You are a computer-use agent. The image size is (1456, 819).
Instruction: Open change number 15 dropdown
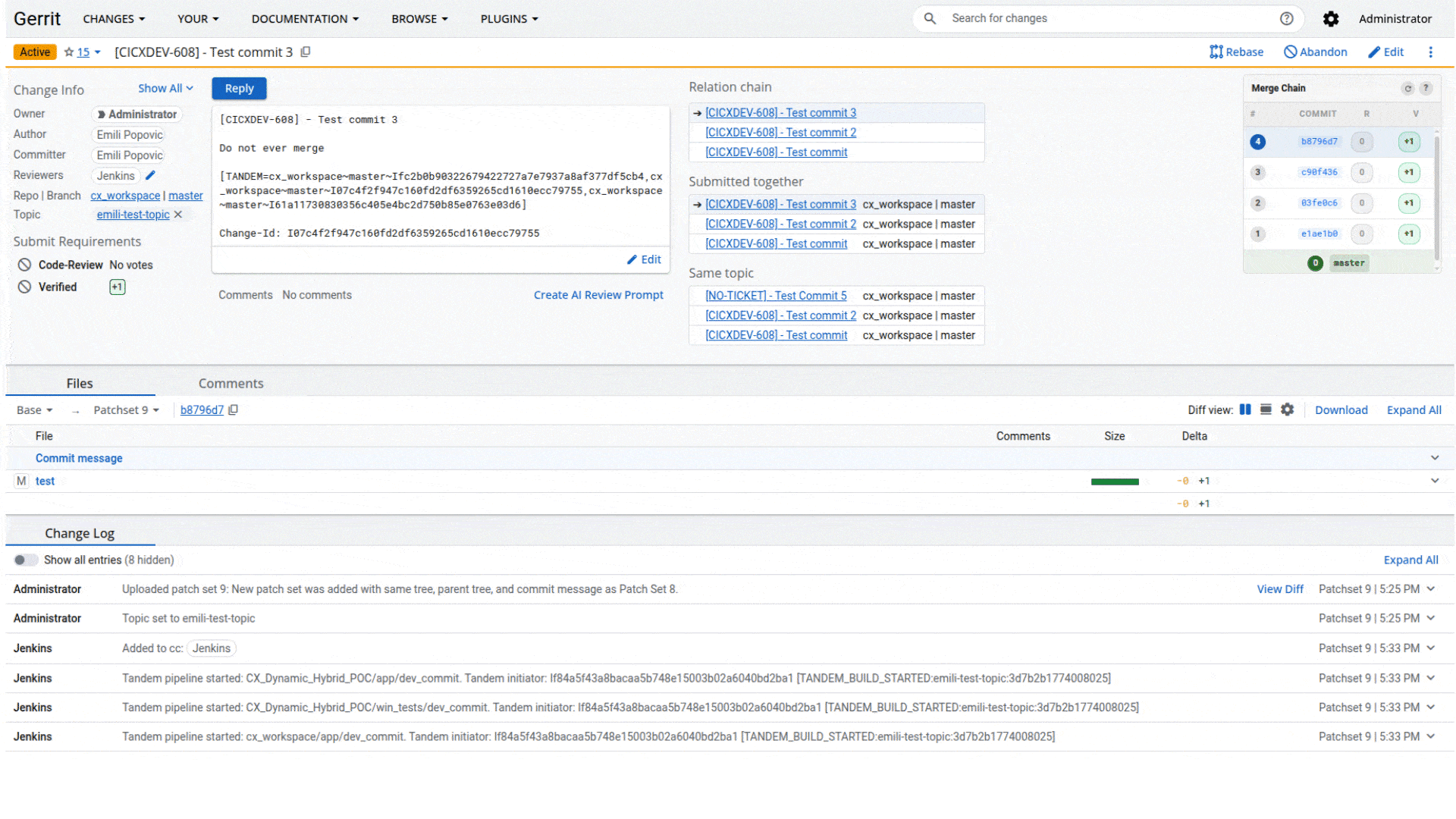[89, 52]
